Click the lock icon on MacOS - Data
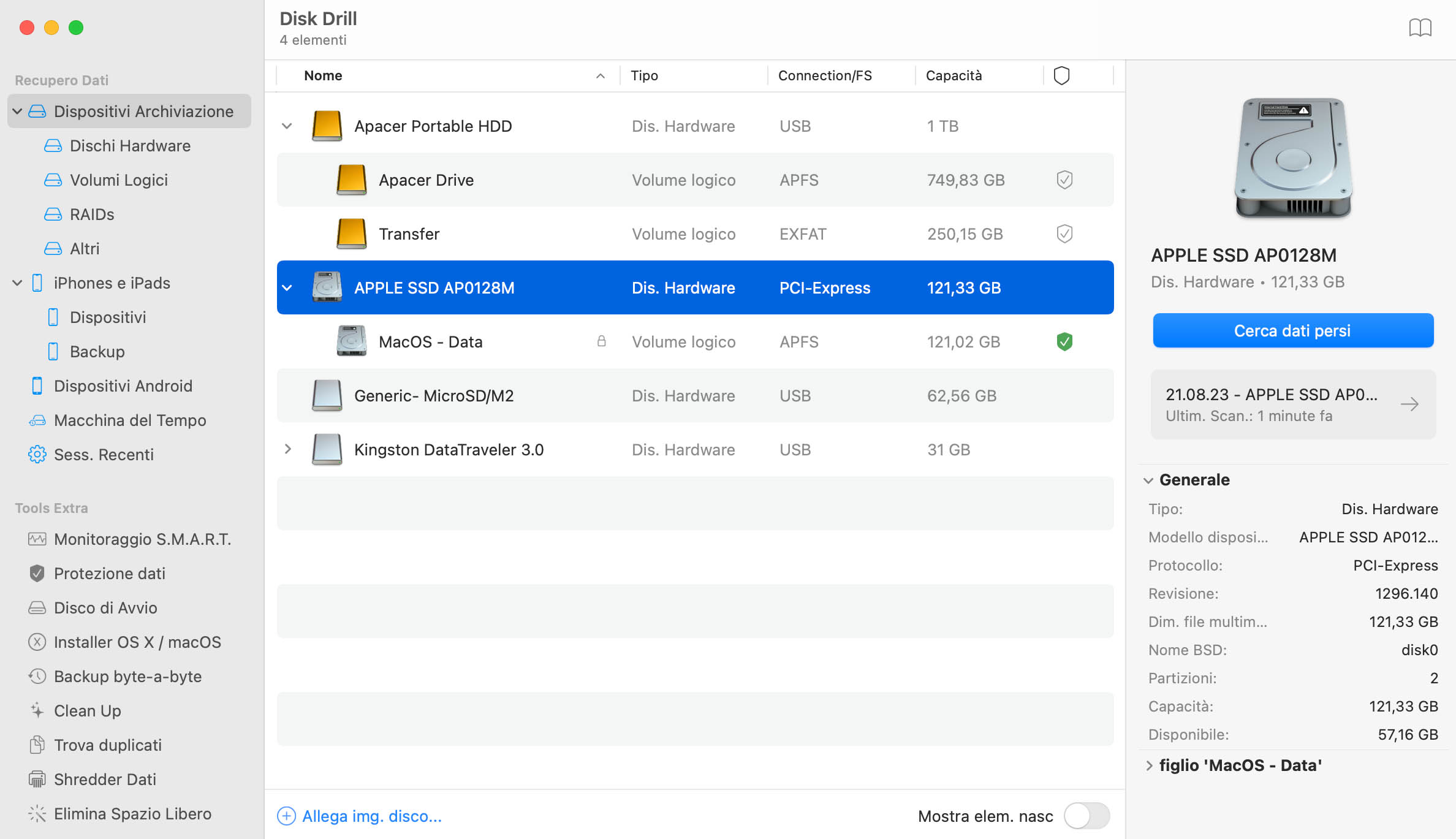The height and width of the screenshot is (839, 1456). (602, 341)
